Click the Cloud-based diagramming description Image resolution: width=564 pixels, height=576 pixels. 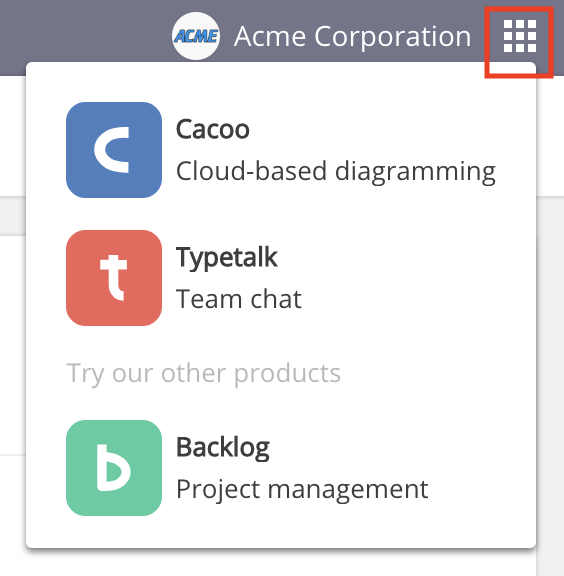click(336, 172)
